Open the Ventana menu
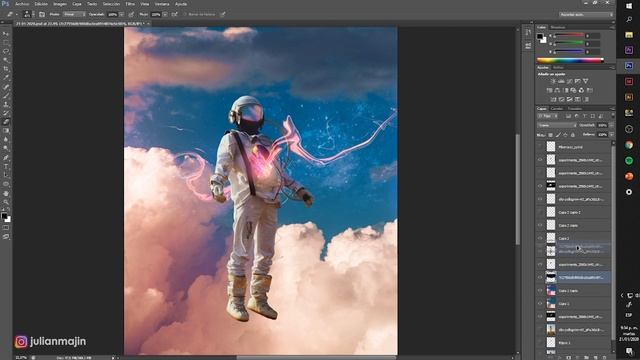 [x=162, y=4]
